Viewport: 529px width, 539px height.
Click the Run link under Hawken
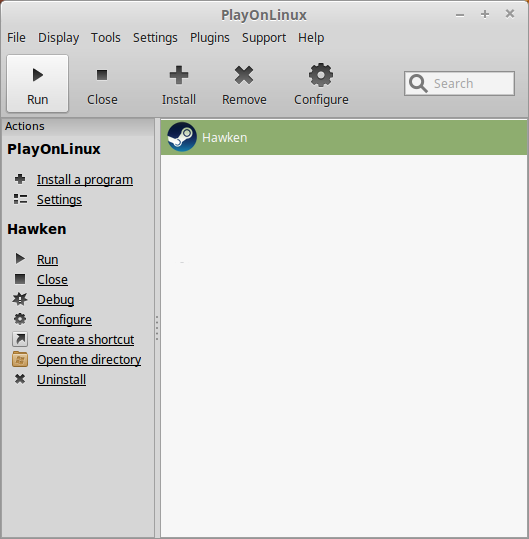[47, 260]
